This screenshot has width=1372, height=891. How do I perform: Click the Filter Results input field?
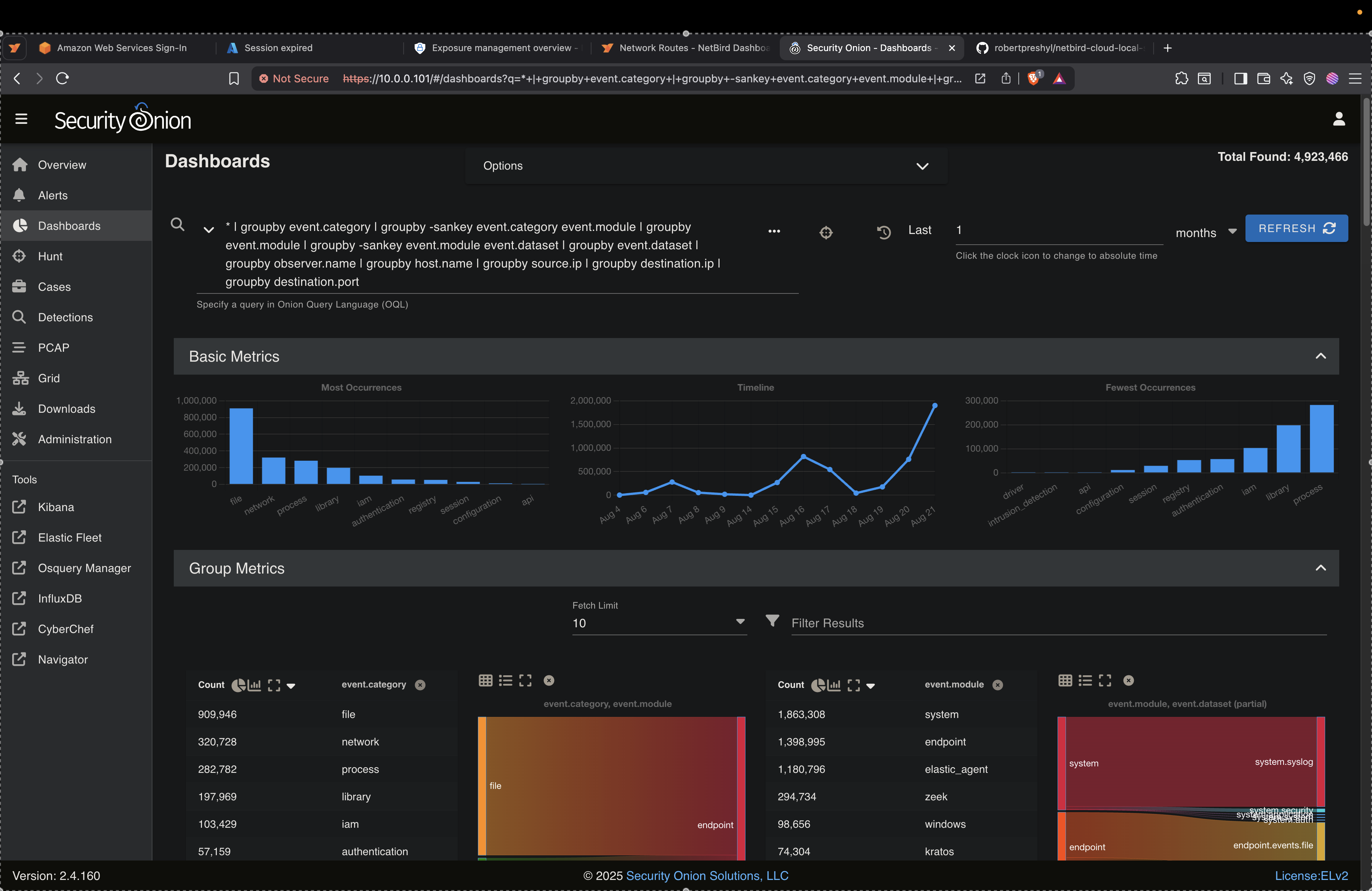coord(1058,623)
